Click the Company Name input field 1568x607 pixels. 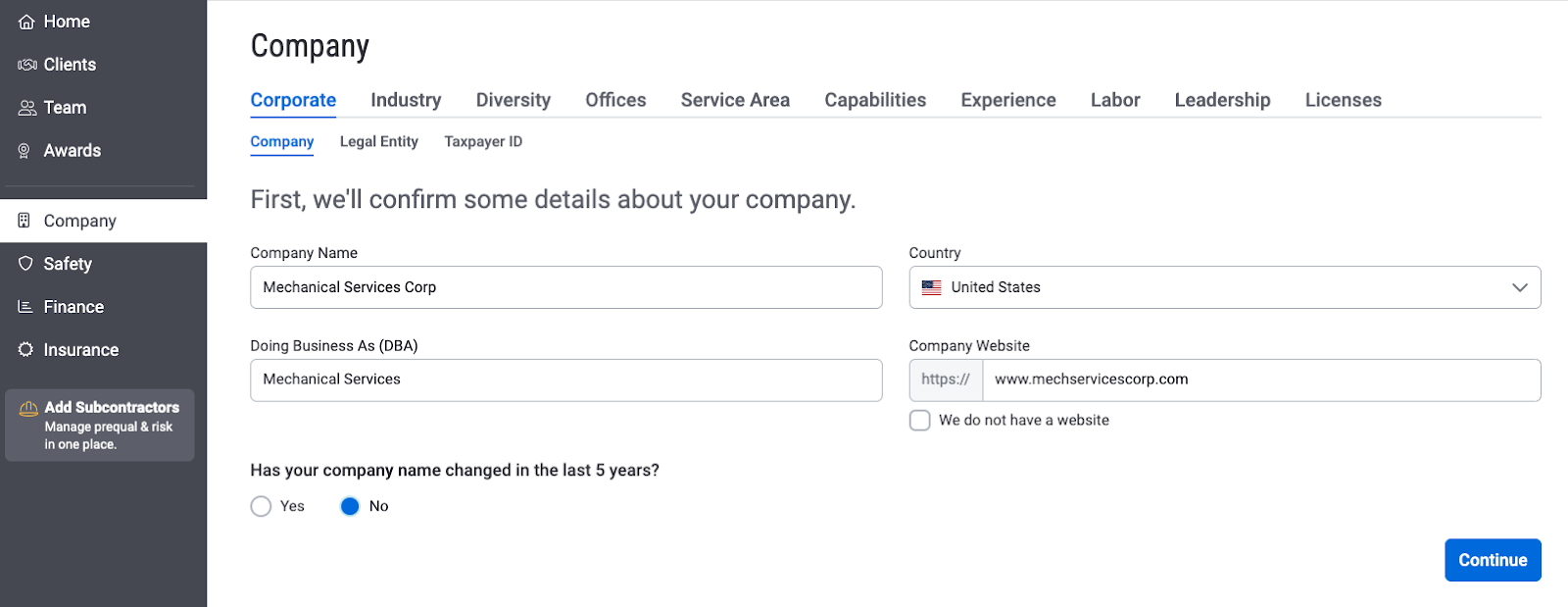pos(565,287)
